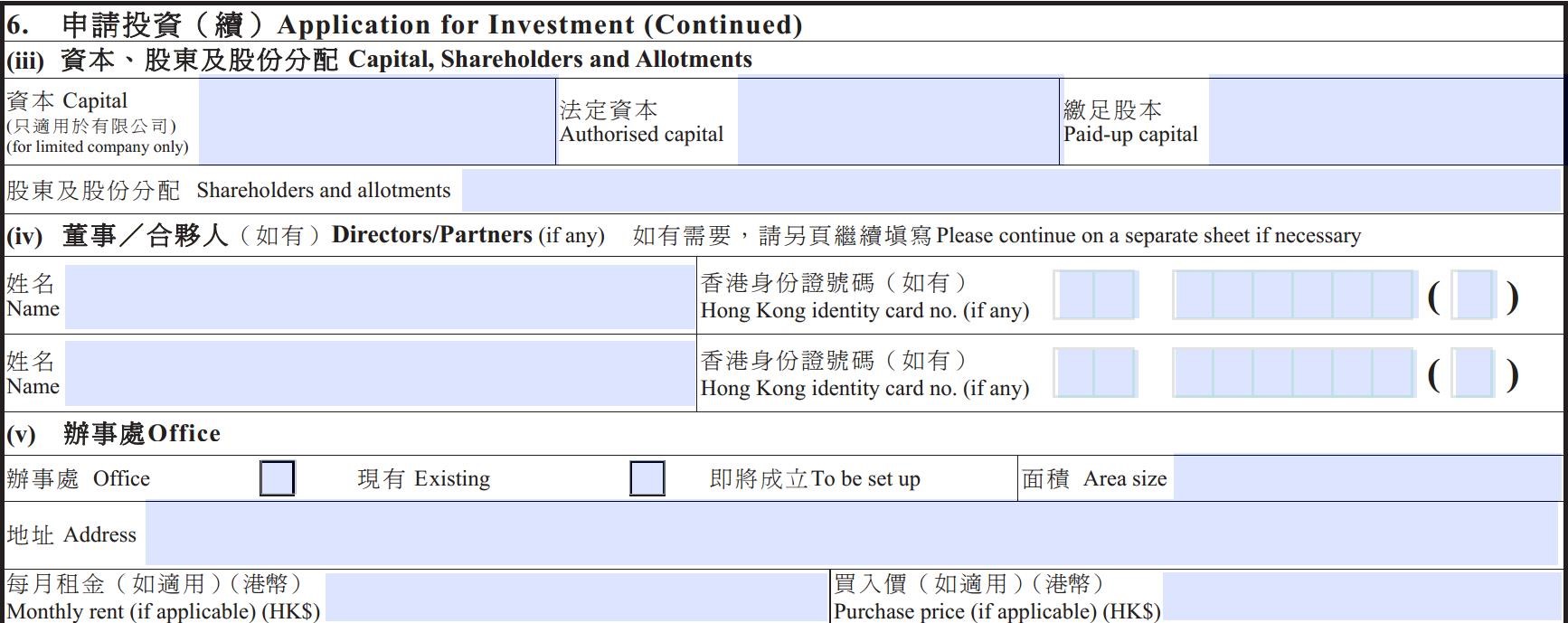Click the Area size field

tap(1367, 477)
